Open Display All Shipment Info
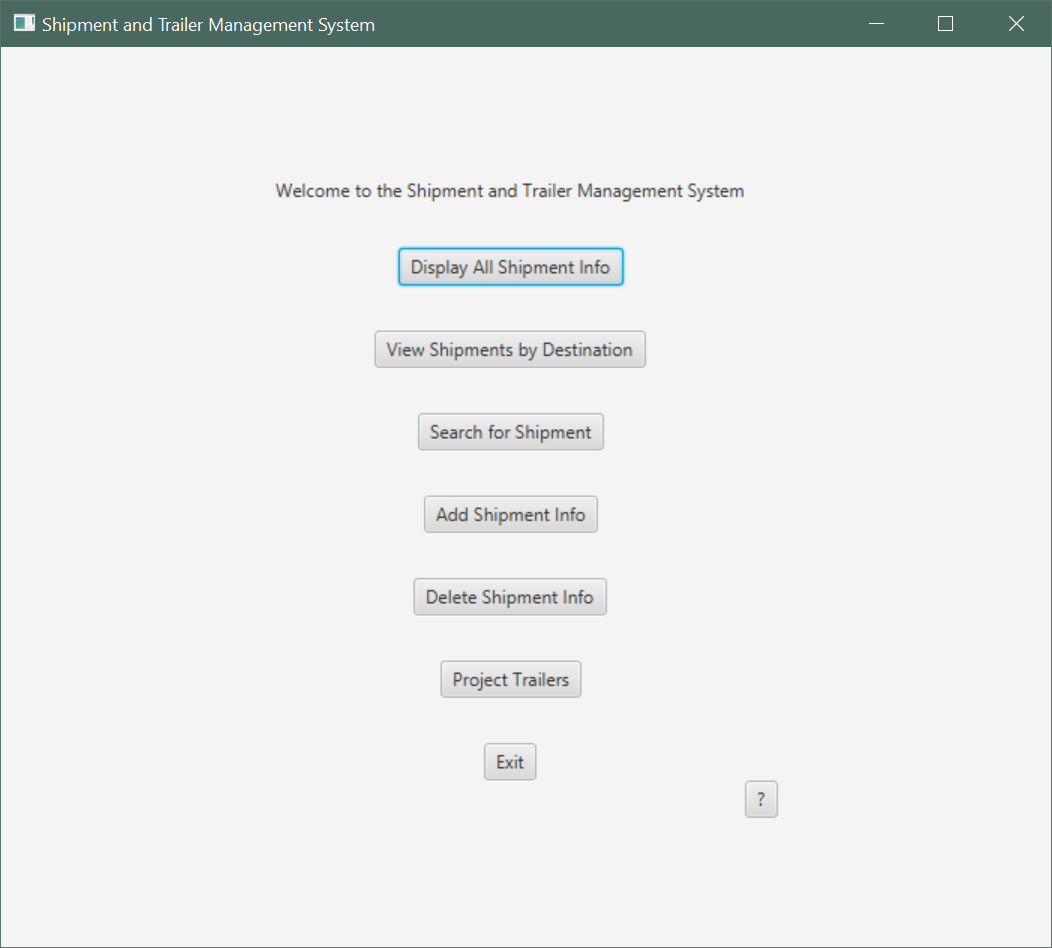The image size is (1052, 948). [510, 267]
